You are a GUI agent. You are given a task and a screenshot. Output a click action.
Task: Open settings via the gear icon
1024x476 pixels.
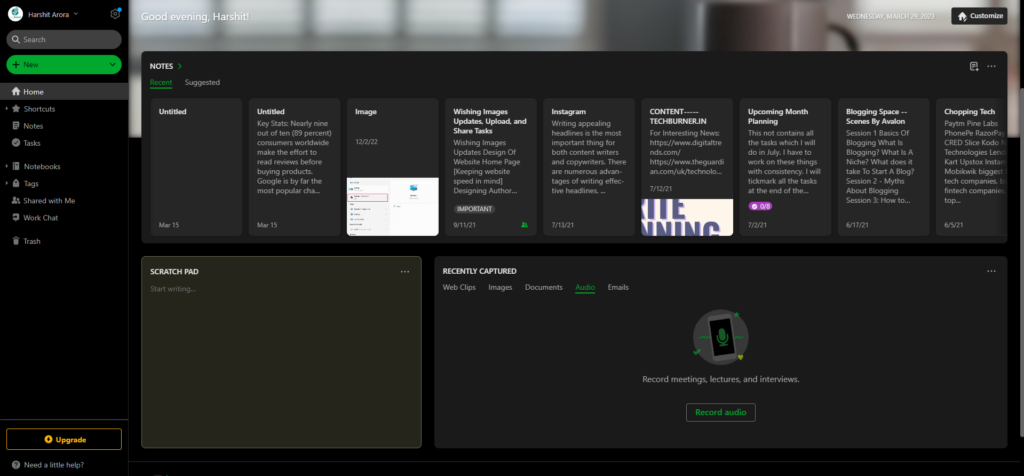[116, 14]
